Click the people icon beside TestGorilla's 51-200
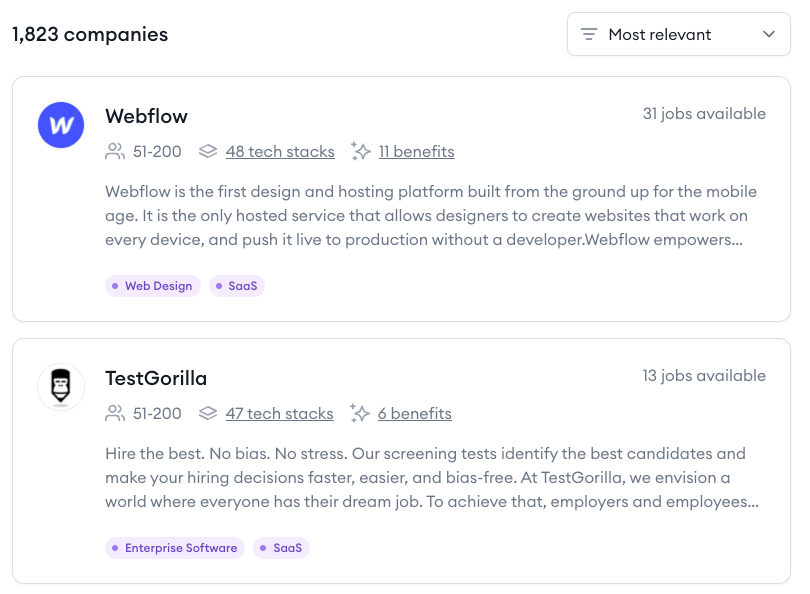The height and width of the screenshot is (594, 810). click(115, 414)
